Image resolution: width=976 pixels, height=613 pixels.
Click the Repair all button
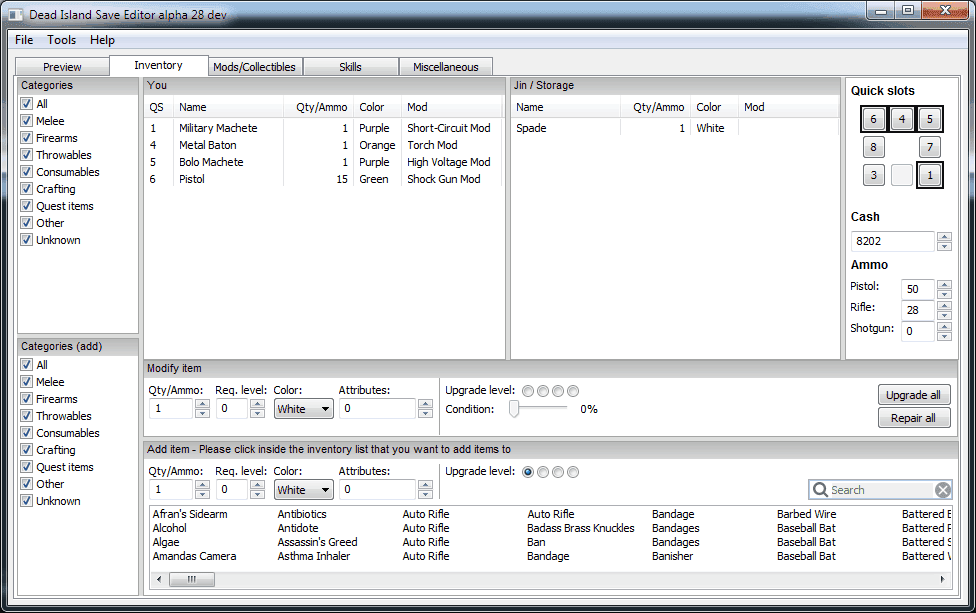click(913, 418)
